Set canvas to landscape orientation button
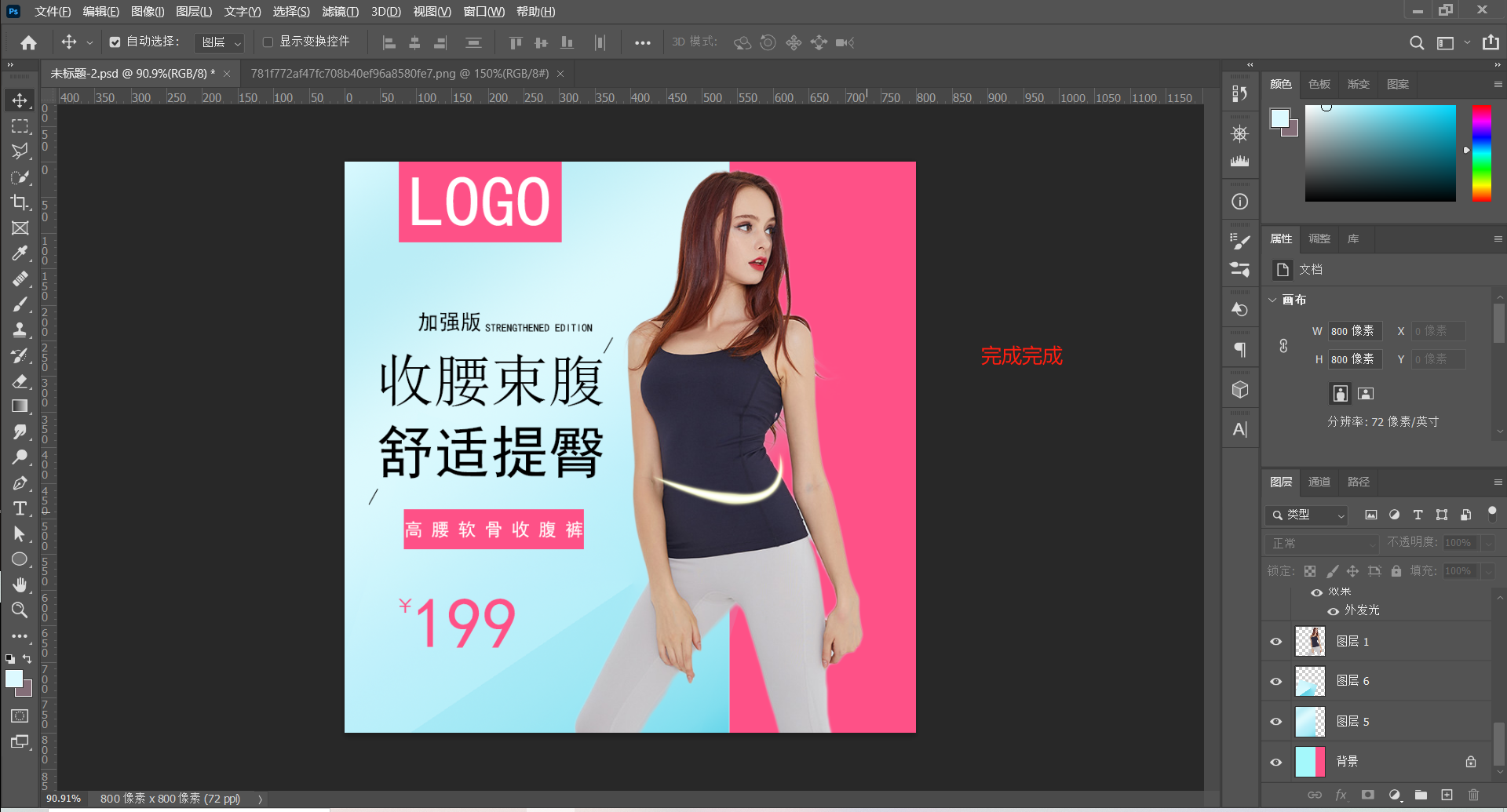Screen dimensions: 1507x812 pos(1366,393)
